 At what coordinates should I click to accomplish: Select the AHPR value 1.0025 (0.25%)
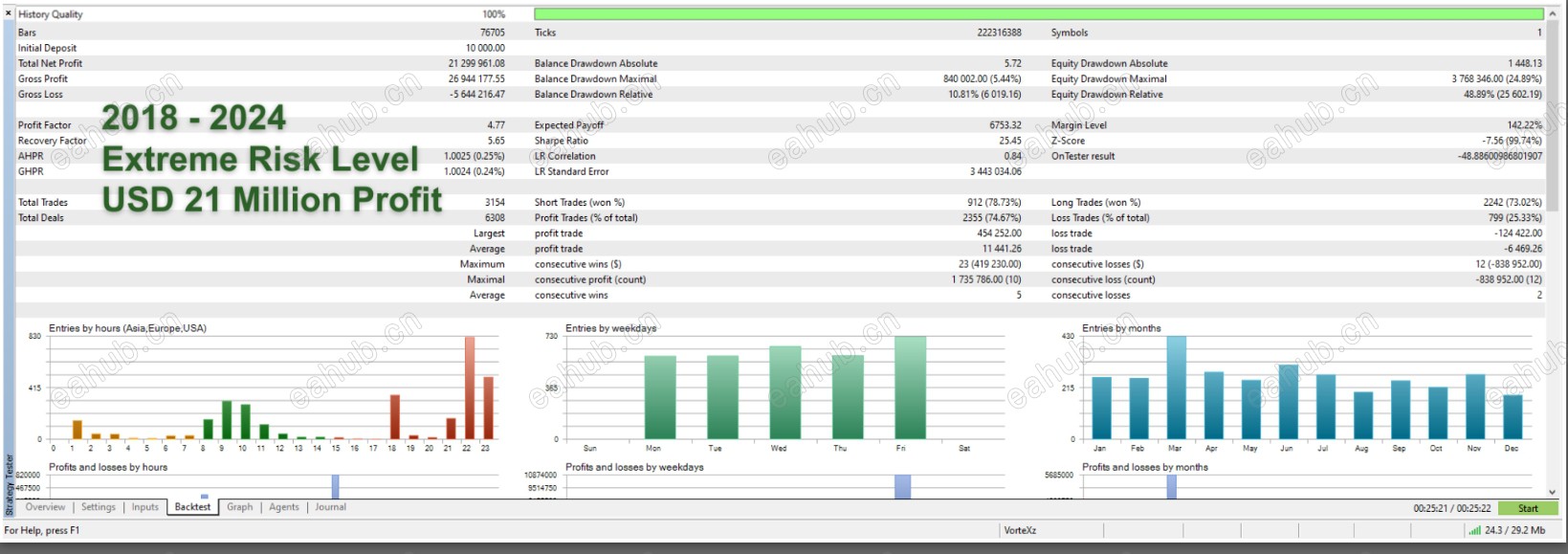(x=474, y=156)
